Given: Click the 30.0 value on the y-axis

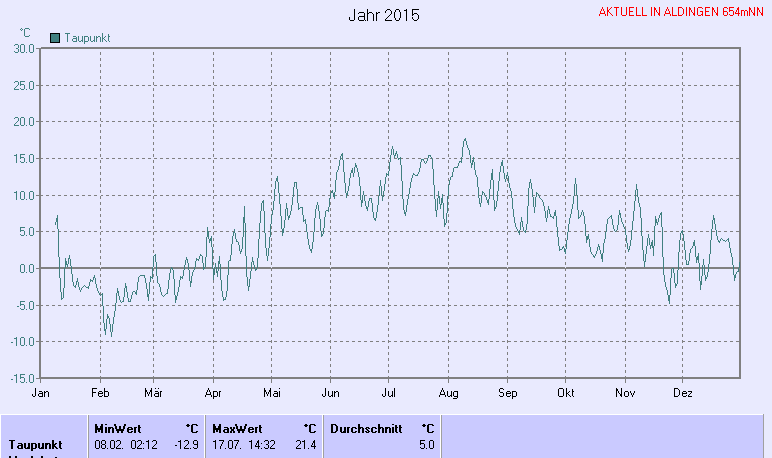Looking at the screenshot, I should pos(24,48).
